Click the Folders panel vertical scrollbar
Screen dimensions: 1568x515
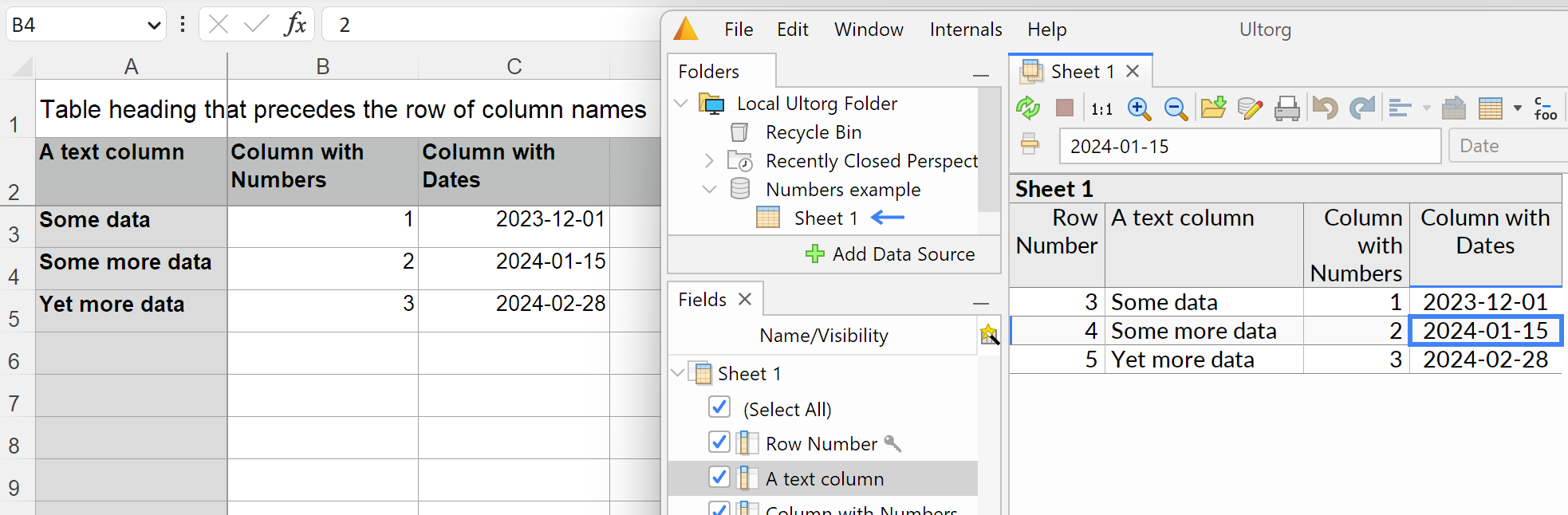[988, 150]
